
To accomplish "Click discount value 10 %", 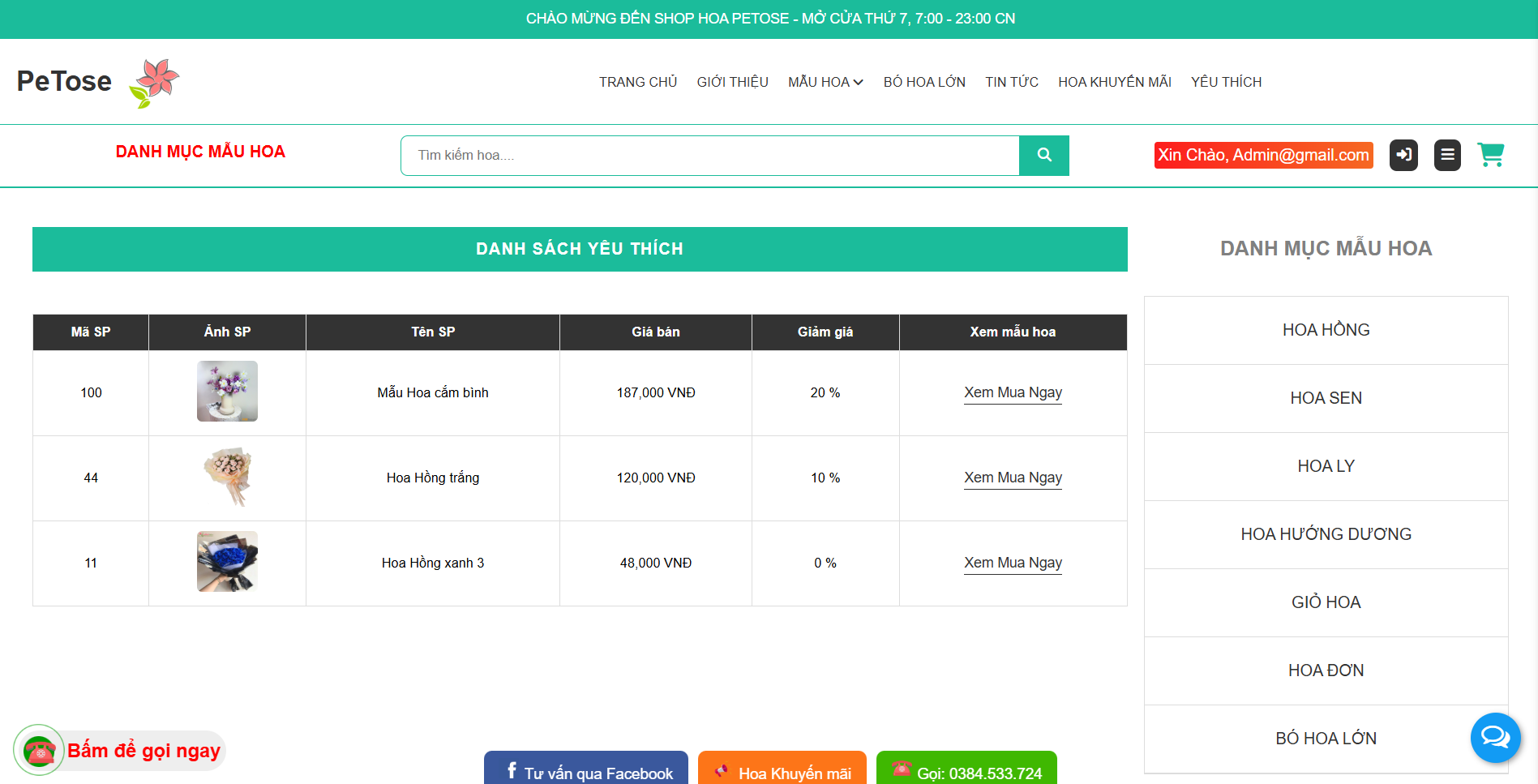I will (825, 478).
